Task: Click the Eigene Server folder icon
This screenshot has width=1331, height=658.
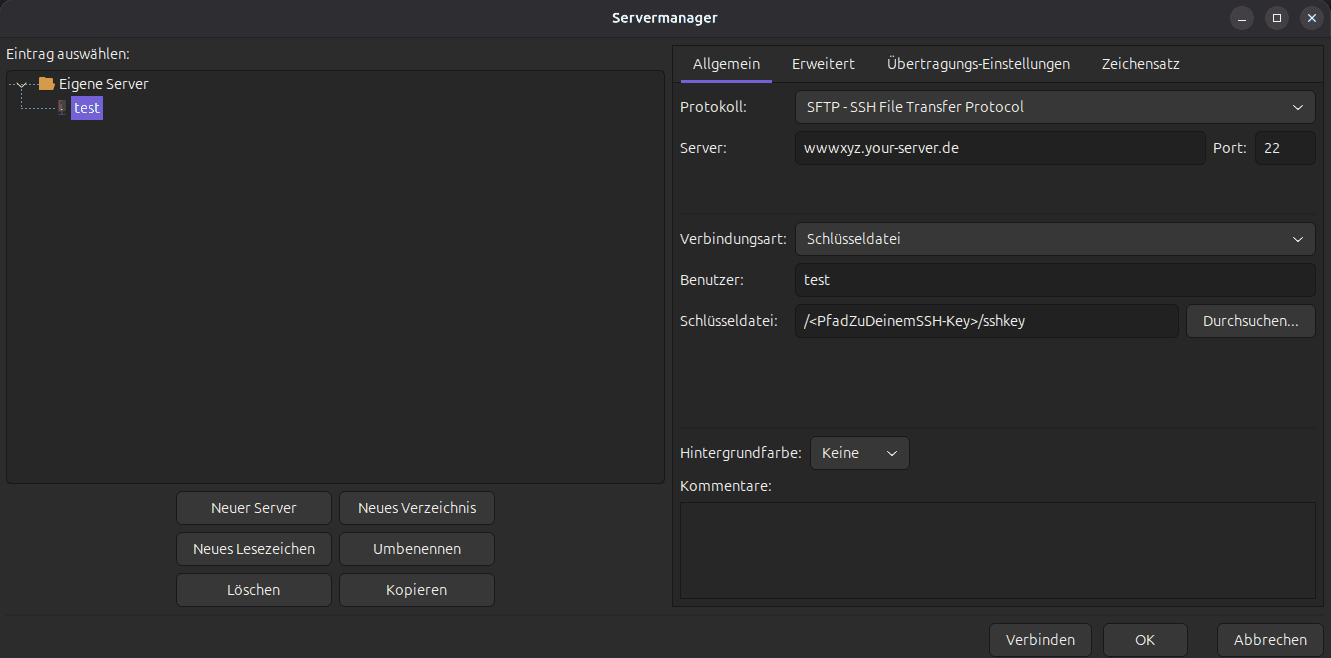Action: point(46,84)
